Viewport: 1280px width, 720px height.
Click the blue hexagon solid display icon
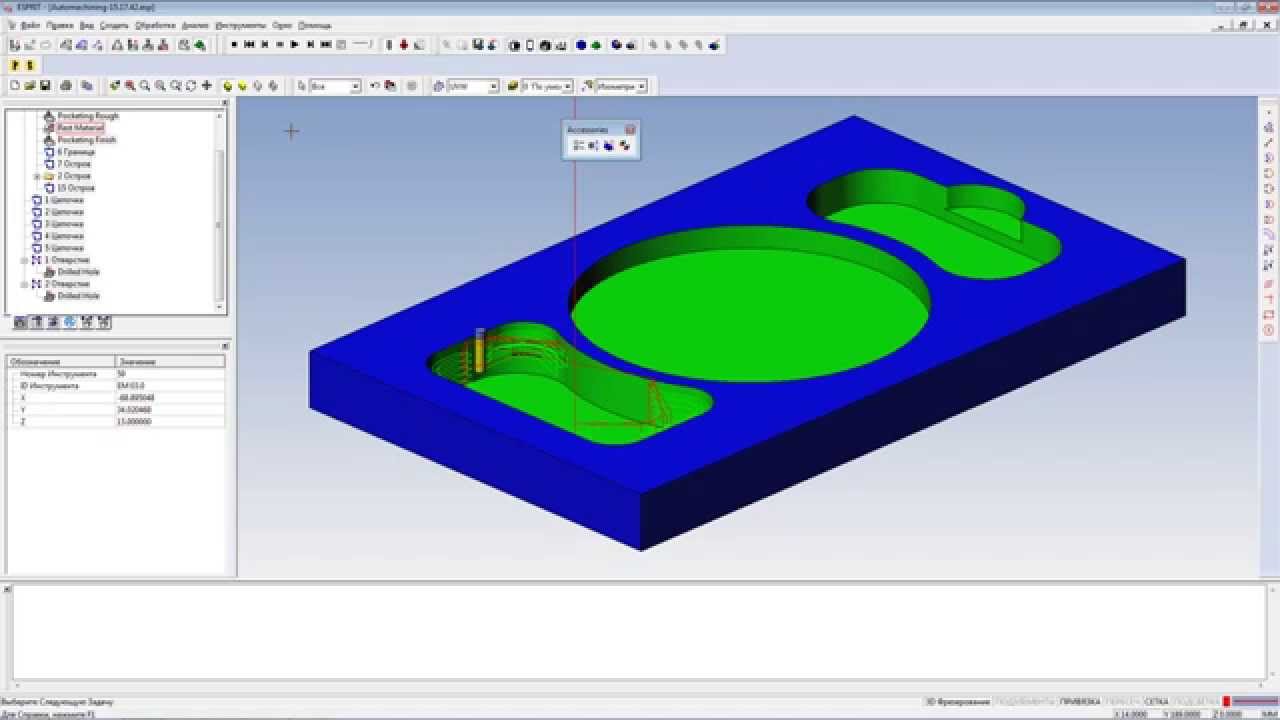581,45
